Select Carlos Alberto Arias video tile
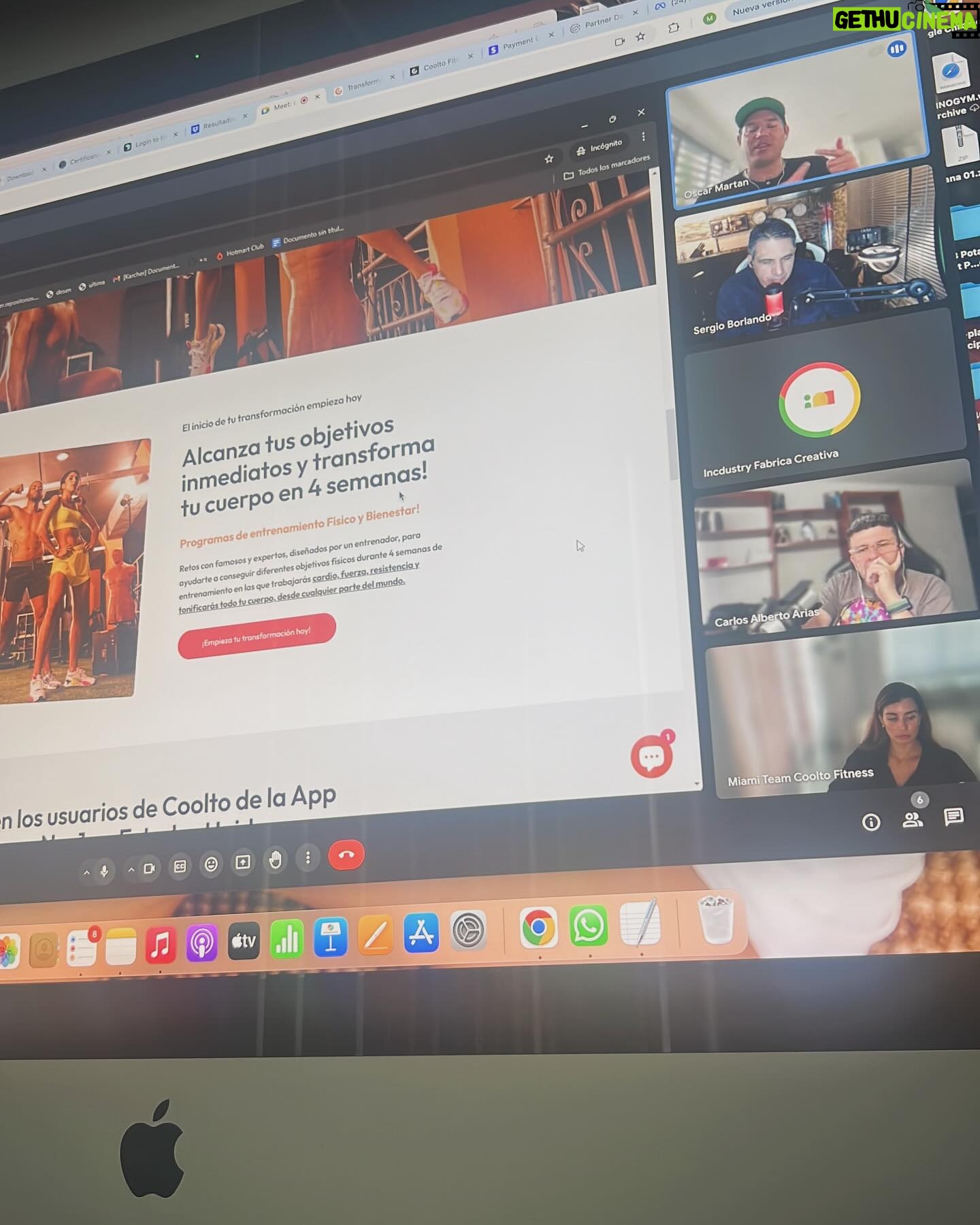Screen dimensions: 980x1225 tap(837, 548)
